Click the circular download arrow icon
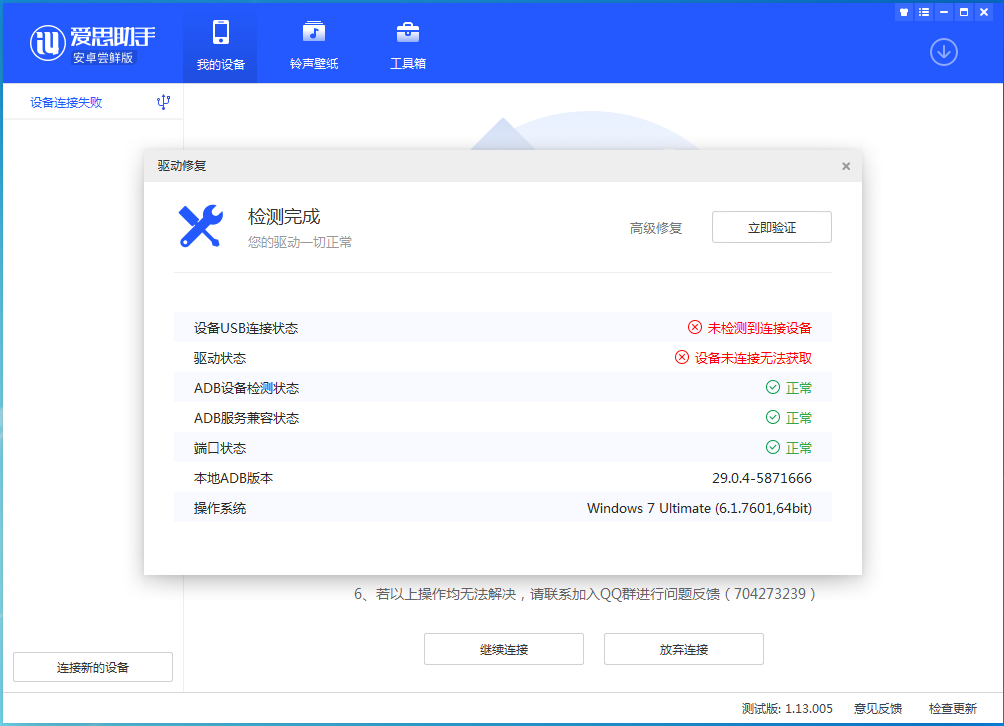Screen dimensions: 1004x726 pyautogui.click(x=943, y=52)
